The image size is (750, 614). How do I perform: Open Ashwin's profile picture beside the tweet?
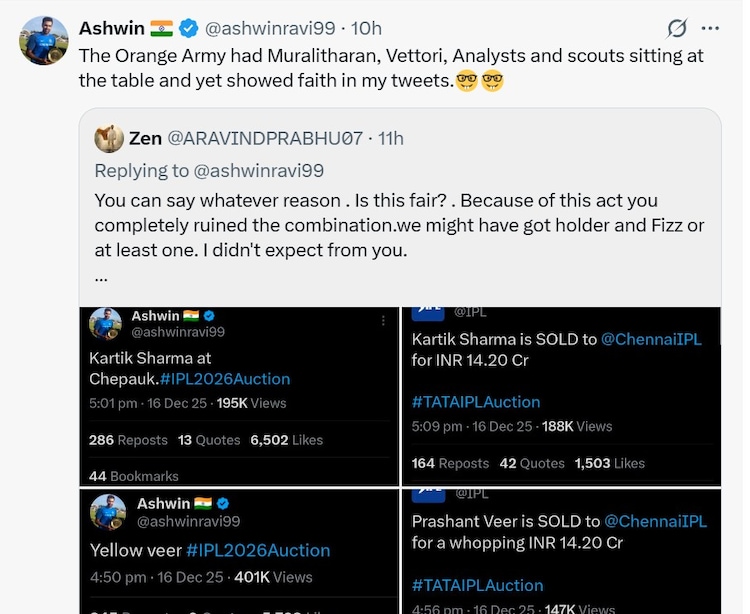pyautogui.click(x=41, y=41)
